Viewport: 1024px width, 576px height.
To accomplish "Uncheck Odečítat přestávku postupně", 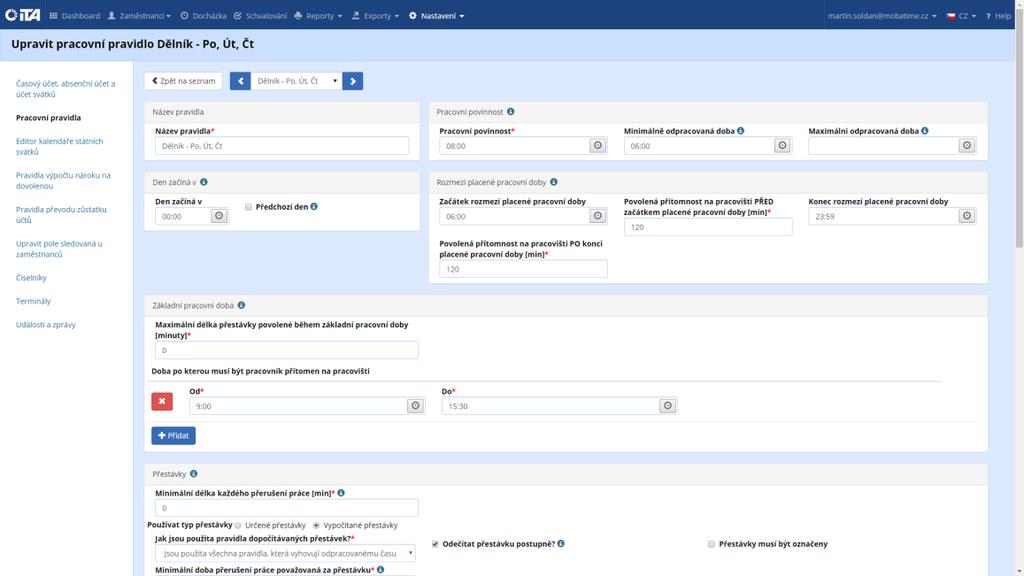I will pyautogui.click(x=435, y=544).
